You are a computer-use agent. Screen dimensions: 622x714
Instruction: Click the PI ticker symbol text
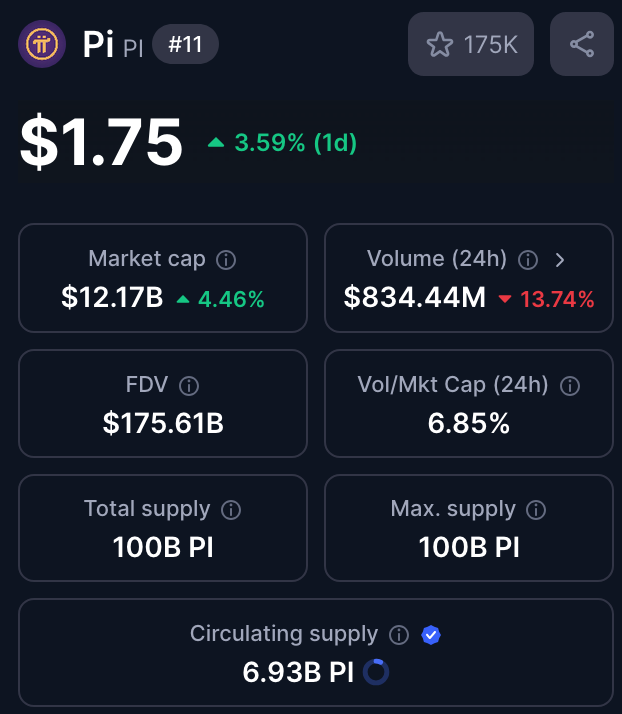pos(133,48)
